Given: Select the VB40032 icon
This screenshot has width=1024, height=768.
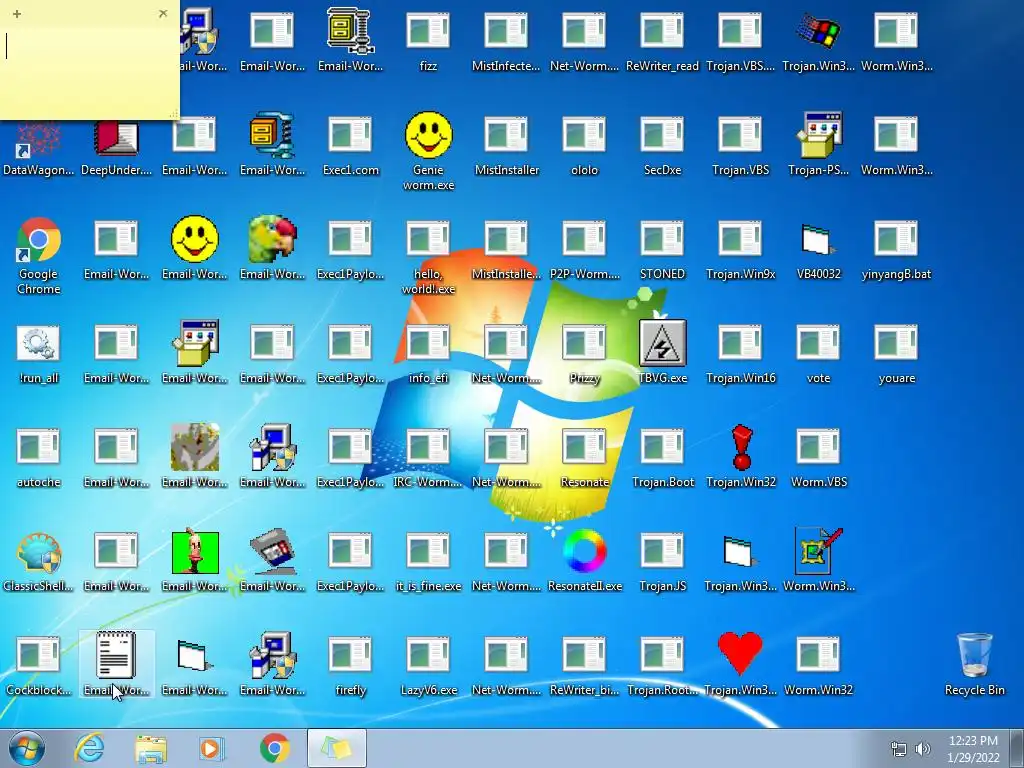Looking at the screenshot, I should coord(818,239).
